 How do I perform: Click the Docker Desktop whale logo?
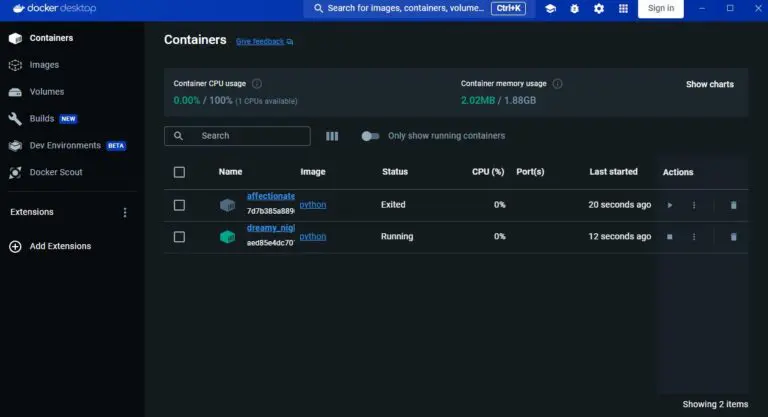(19, 8)
